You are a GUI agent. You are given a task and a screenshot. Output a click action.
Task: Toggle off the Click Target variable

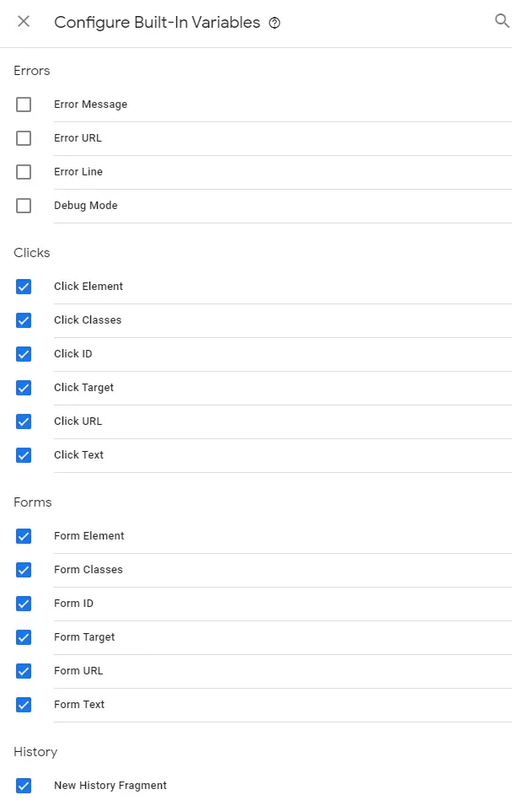[x=23, y=388]
